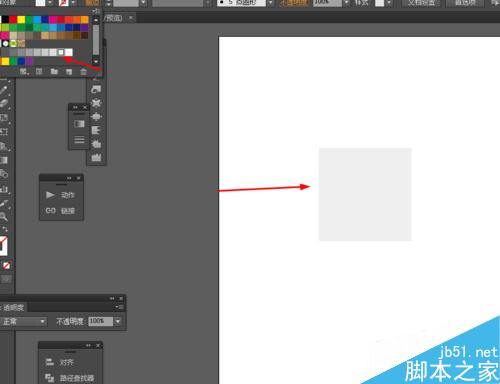The image size is (500, 384).
Task: Click the fourth icon in vertical panel dock
Action: pyautogui.click(x=96, y=130)
